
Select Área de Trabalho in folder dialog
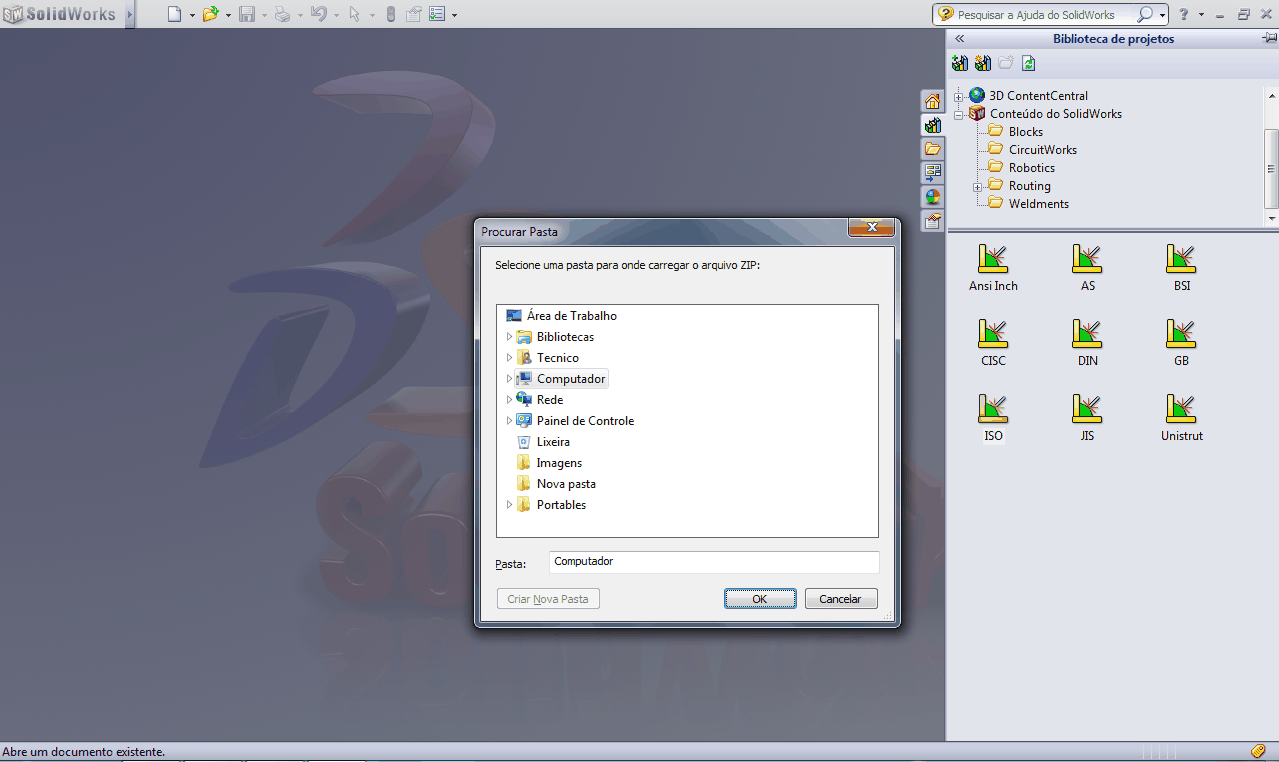click(562, 316)
